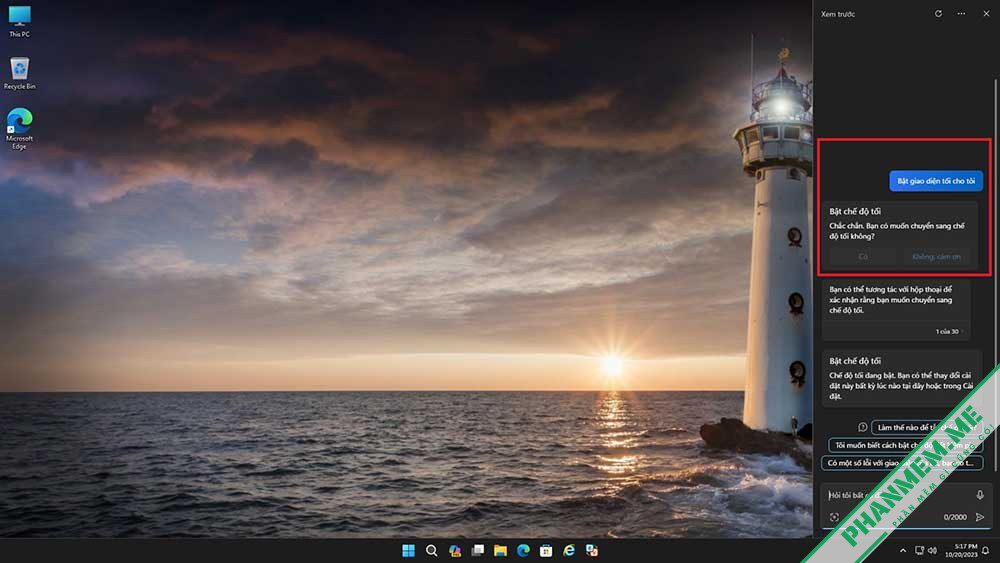
Task: Activate the microphone voice input icon
Action: pos(980,495)
